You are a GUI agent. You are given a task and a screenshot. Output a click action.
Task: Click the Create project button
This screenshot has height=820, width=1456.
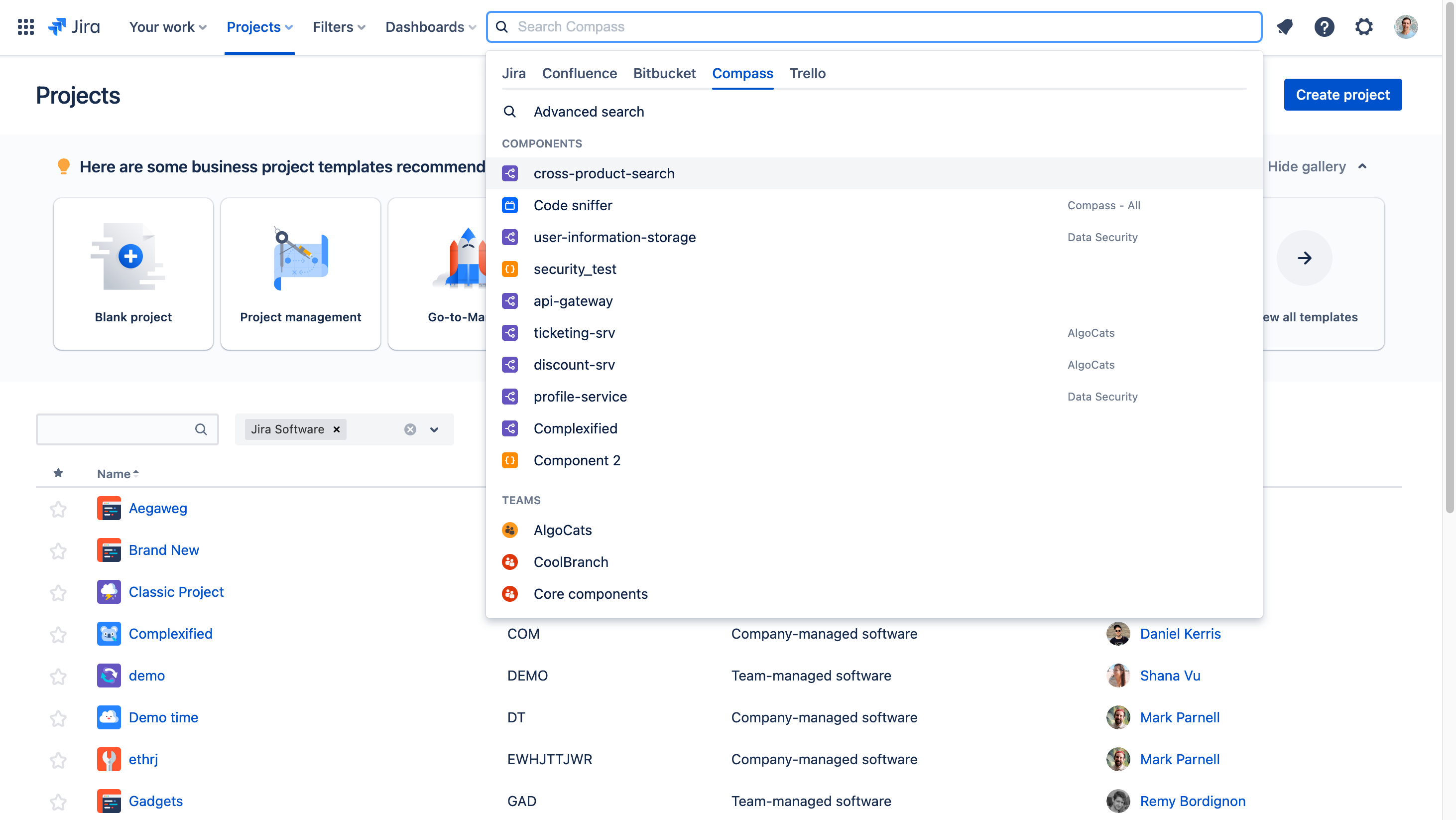coord(1342,95)
